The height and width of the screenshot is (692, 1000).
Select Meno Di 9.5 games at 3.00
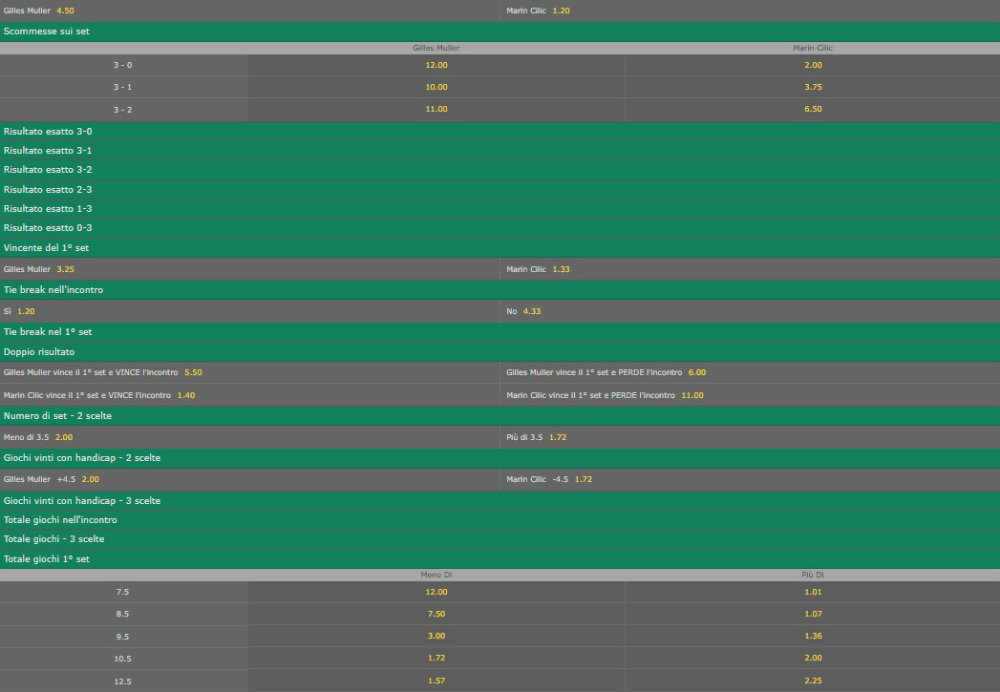click(x=436, y=636)
